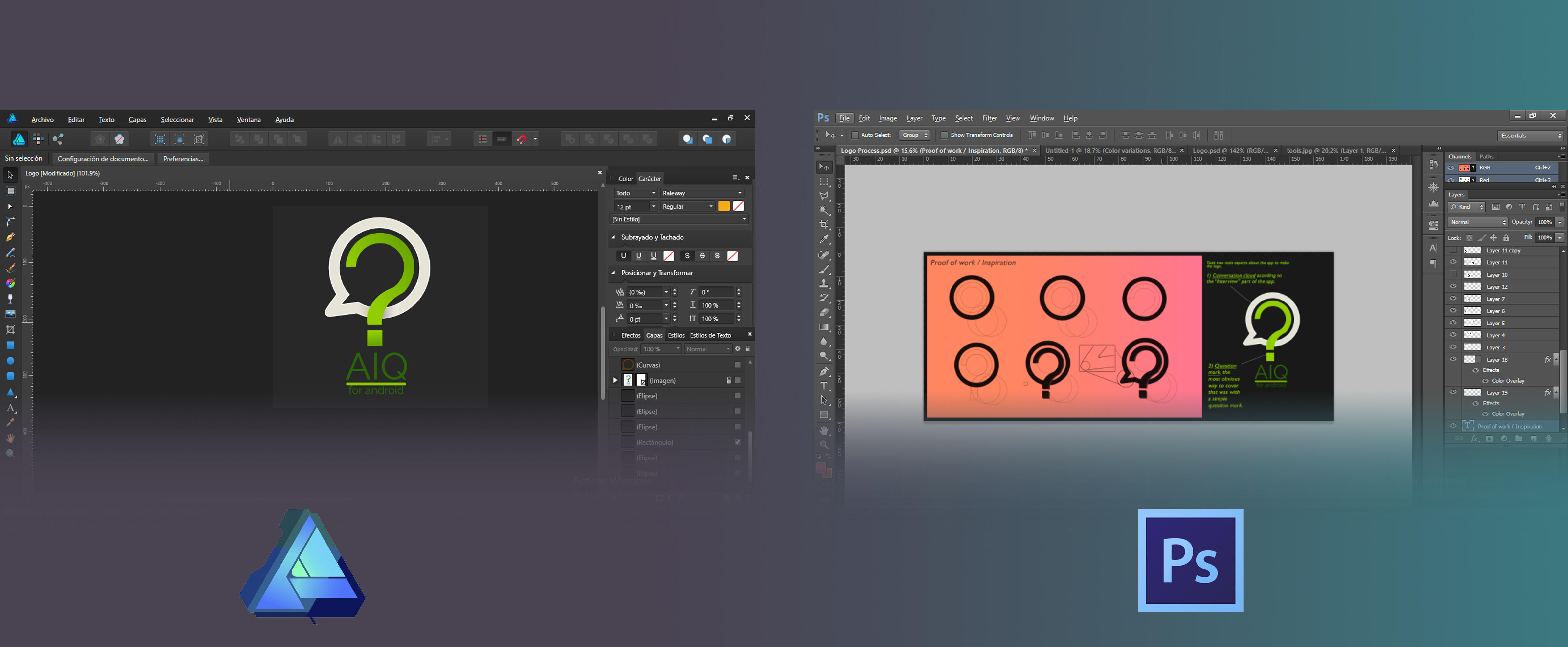Viewport: 1568px width, 647px height.
Task: Collapse the Posicionar y Transformar section
Action: 613,273
